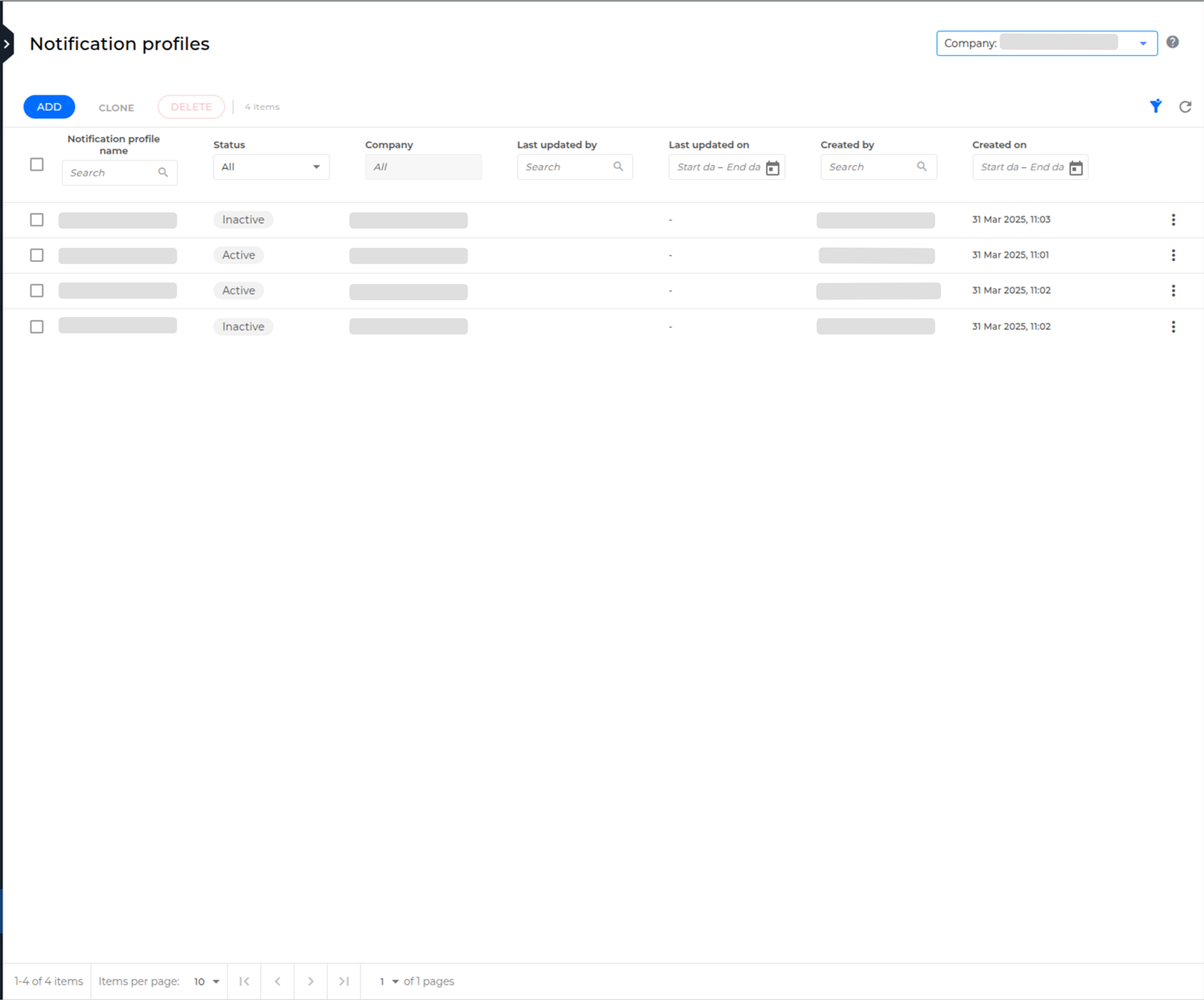Open actions menu for the last row
Screen dimensions: 1204x1000
point(1174,326)
